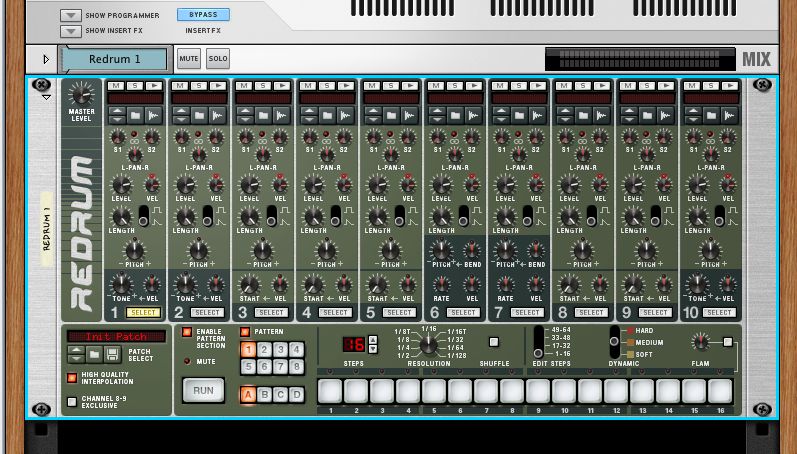This screenshot has width=797, height=454.
Task: Select drum channel 7 for editing
Action: pos(528,312)
